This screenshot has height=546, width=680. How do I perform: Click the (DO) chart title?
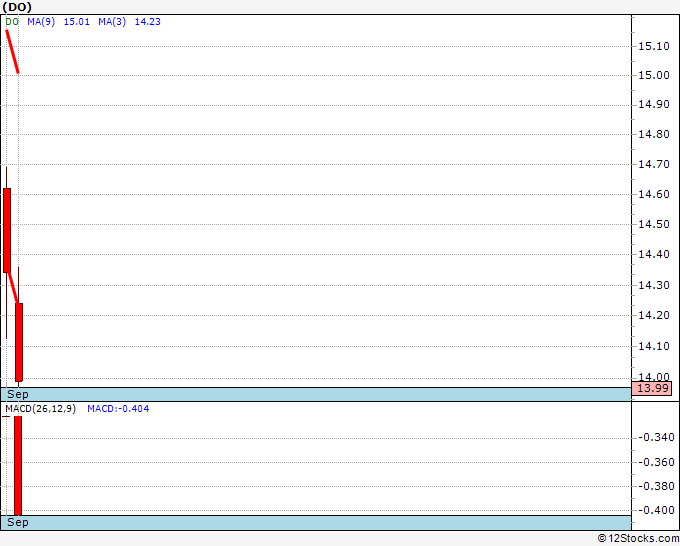pos(17,7)
